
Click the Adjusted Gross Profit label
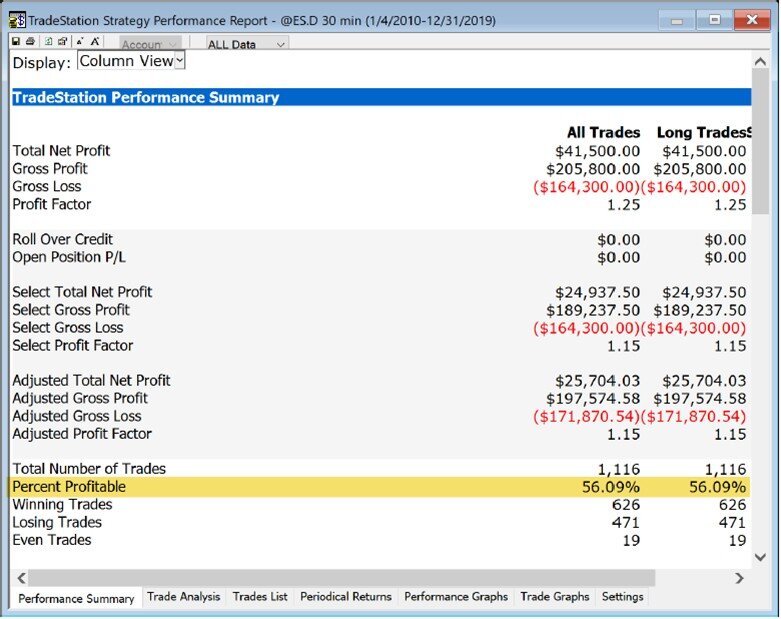click(x=80, y=398)
